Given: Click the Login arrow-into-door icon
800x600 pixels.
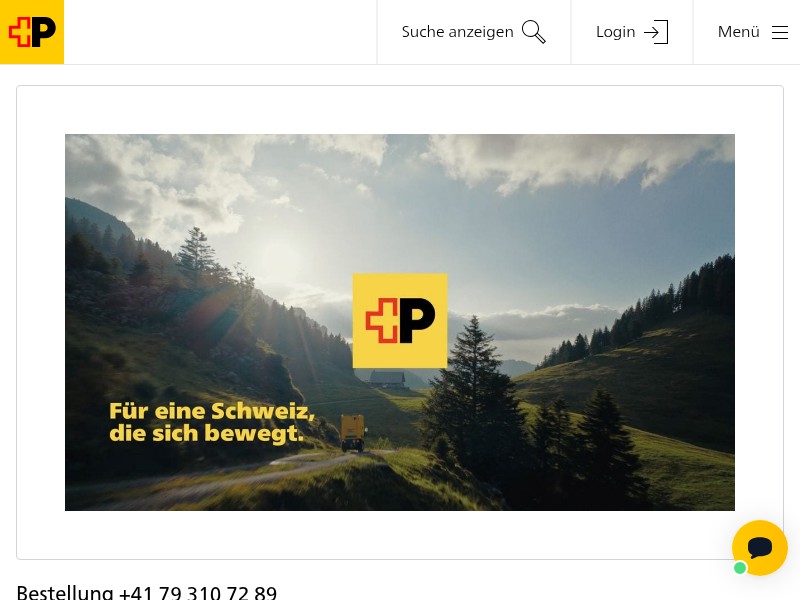Looking at the screenshot, I should coord(656,32).
